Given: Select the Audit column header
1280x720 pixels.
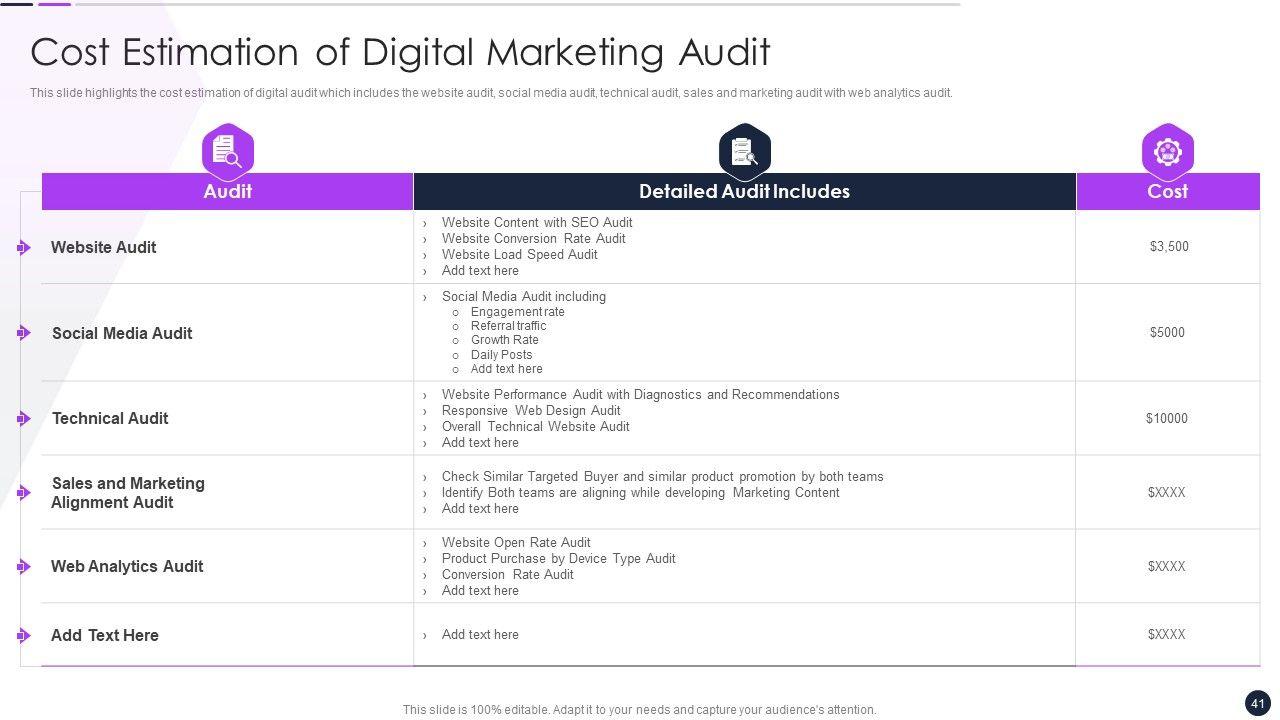Looking at the screenshot, I should (228, 191).
